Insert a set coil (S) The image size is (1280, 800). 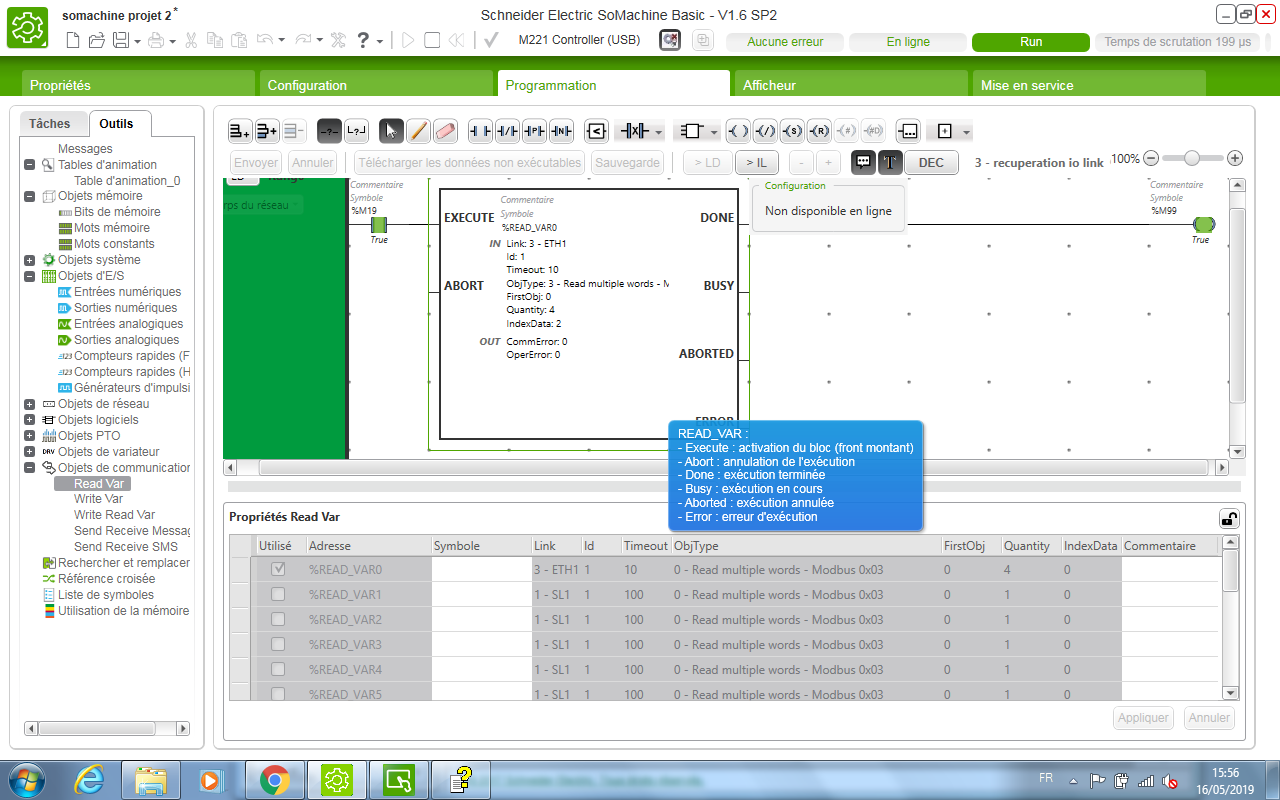pyautogui.click(x=792, y=131)
